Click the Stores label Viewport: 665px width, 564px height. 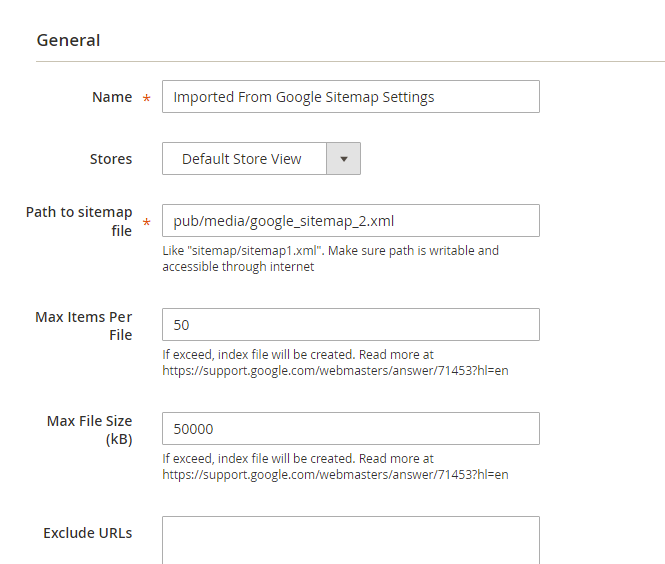(111, 159)
